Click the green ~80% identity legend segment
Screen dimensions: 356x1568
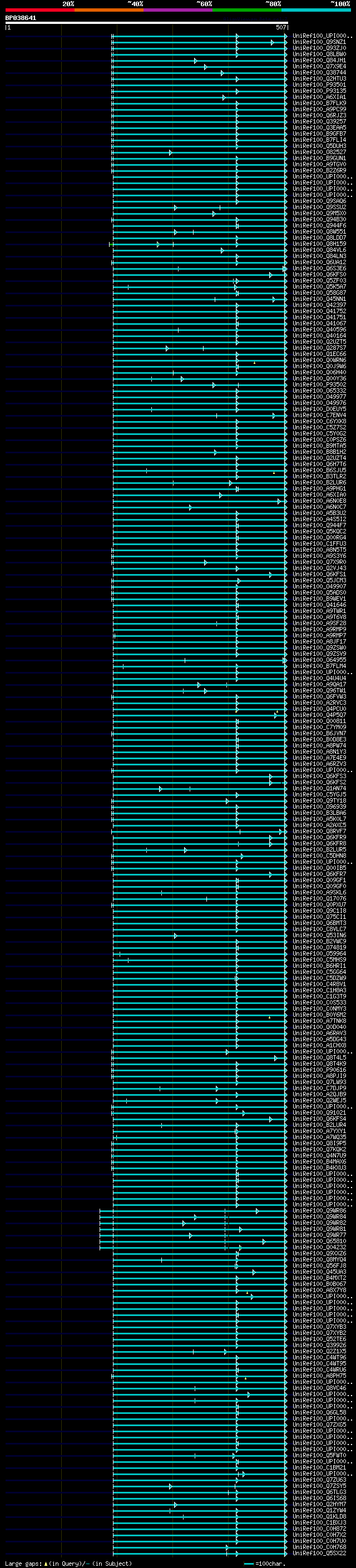point(247,10)
